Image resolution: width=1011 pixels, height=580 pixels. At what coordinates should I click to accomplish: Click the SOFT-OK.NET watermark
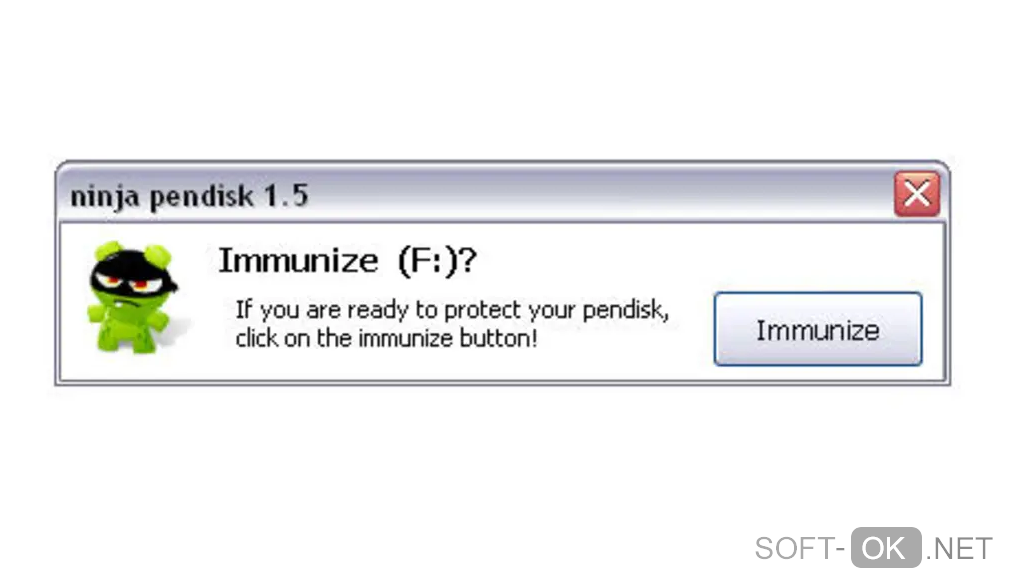(x=873, y=548)
